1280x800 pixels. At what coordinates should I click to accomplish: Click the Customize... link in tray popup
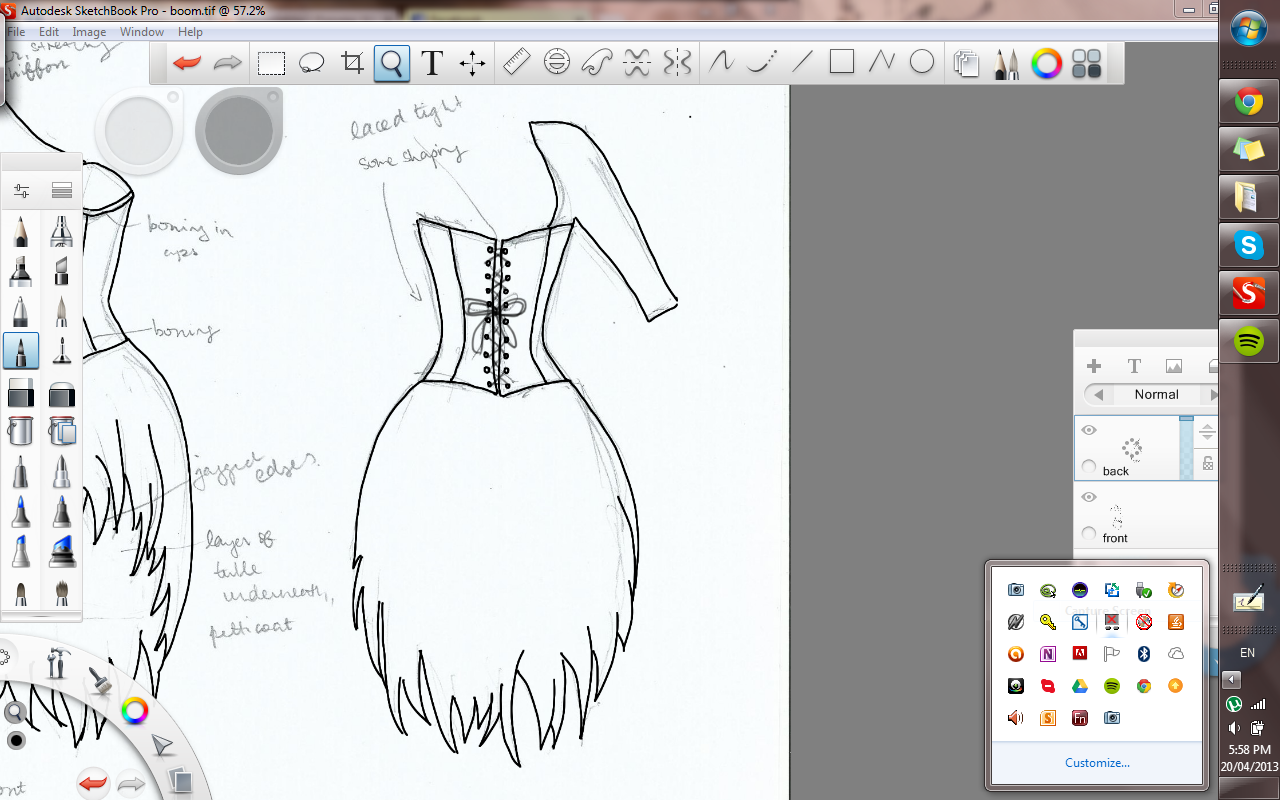click(1097, 763)
